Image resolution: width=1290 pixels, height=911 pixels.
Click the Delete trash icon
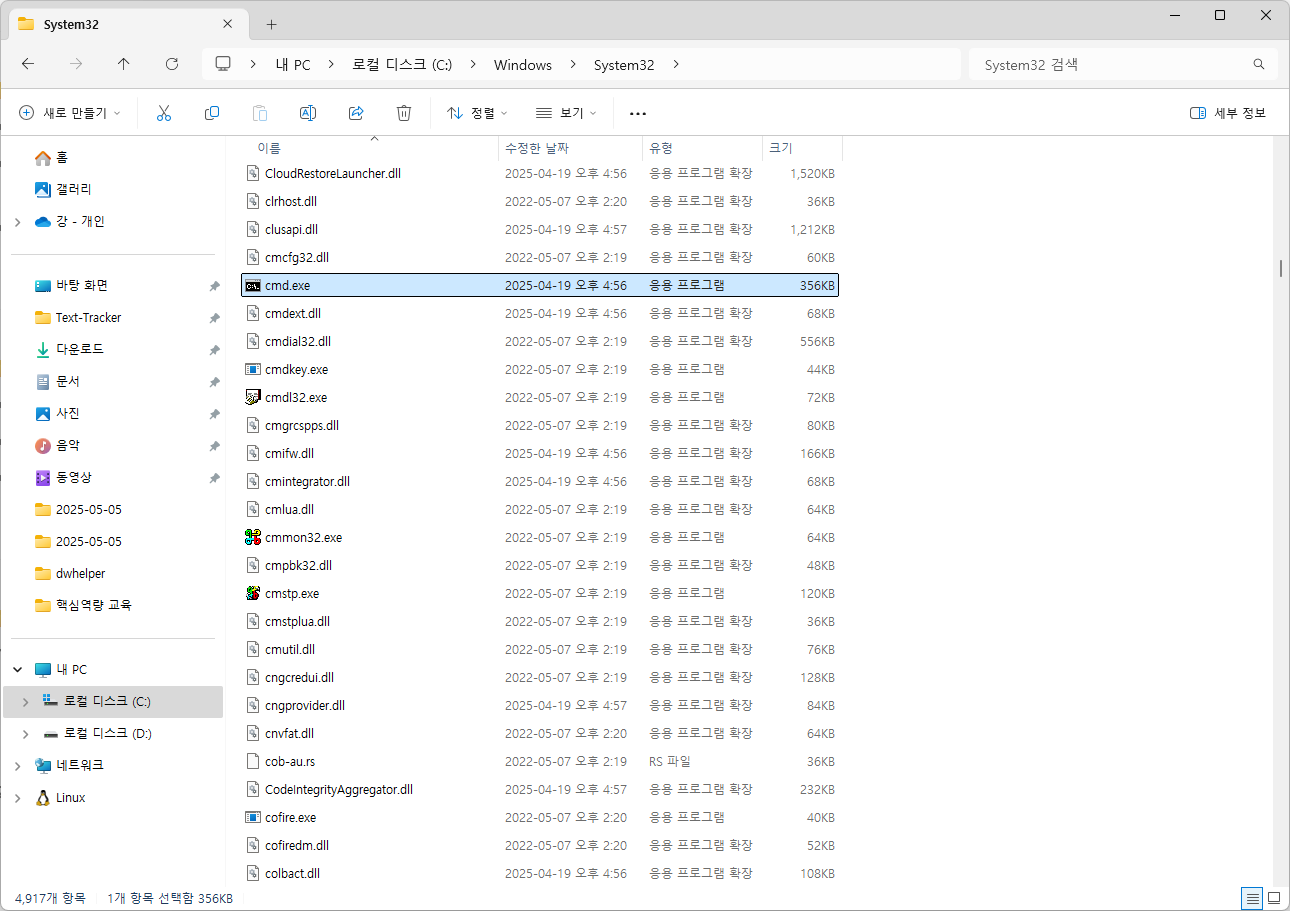tap(404, 113)
